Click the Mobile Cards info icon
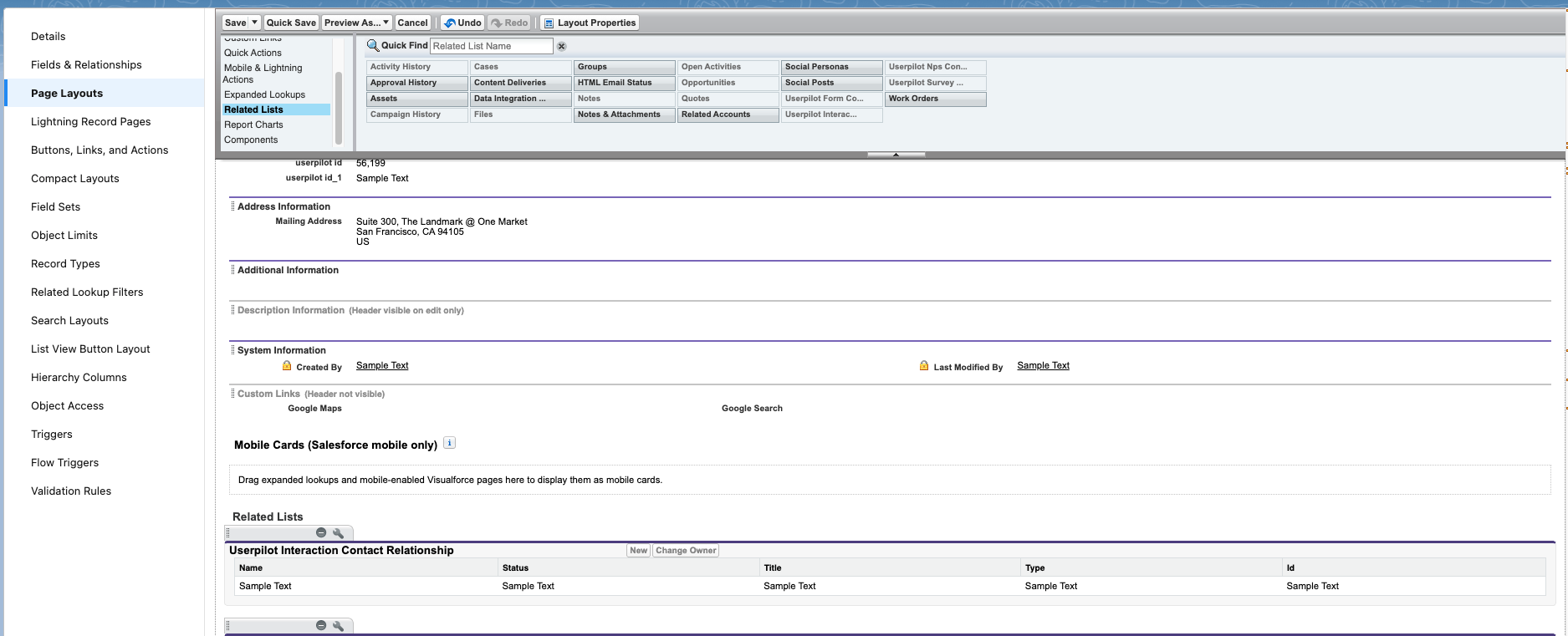Screen dimensions: 1568x636 coord(449,443)
